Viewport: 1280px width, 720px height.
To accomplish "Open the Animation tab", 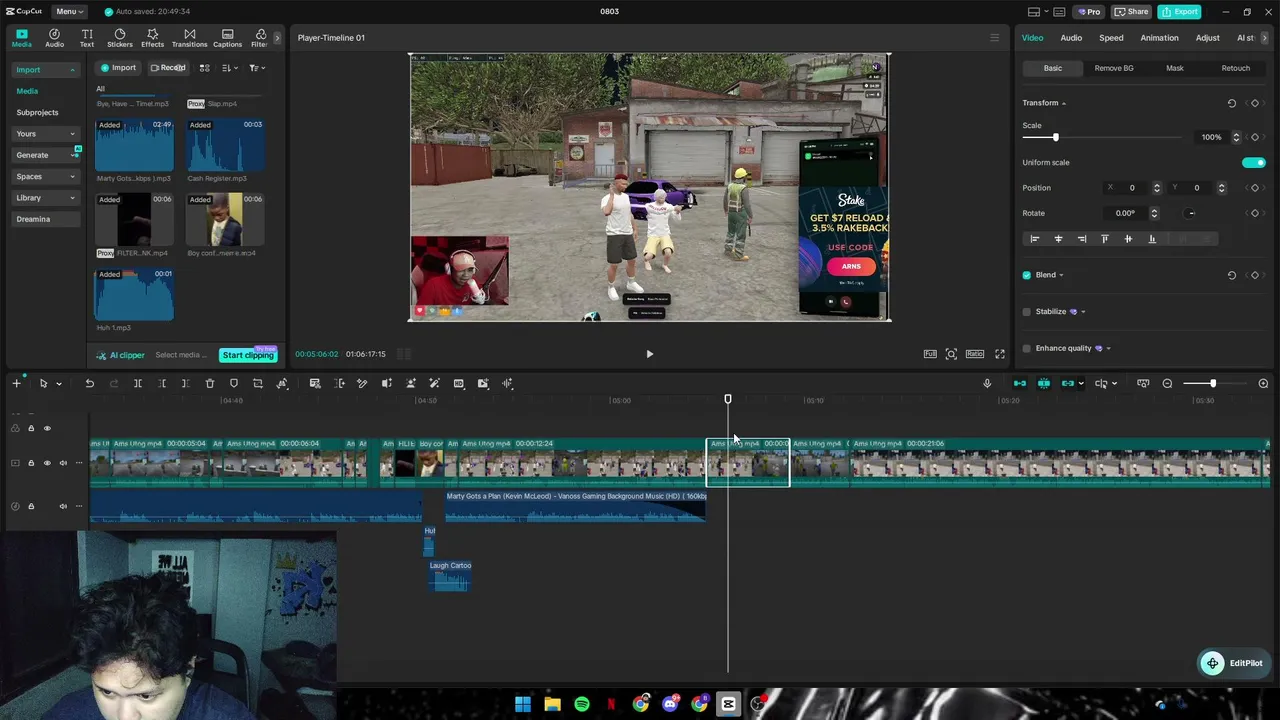I will pos(1159,38).
